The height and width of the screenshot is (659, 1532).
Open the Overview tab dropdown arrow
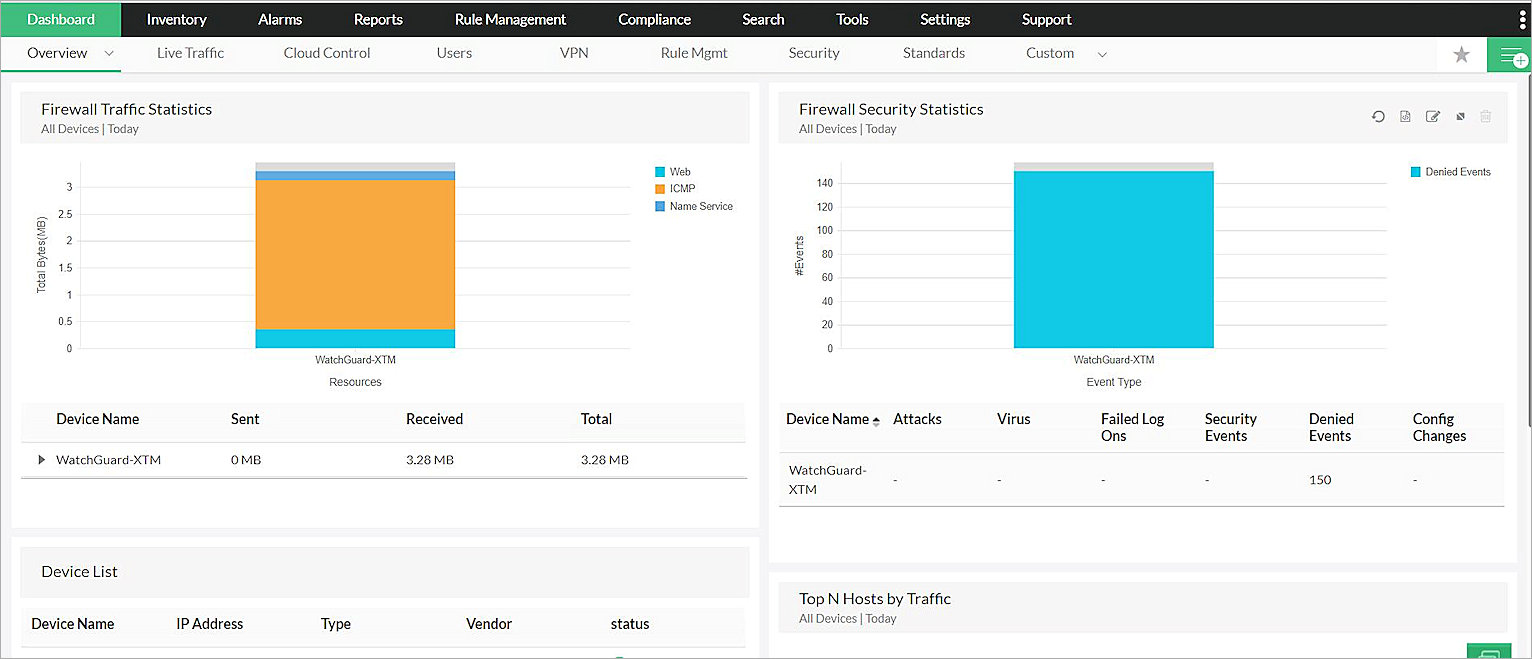pyautogui.click(x=109, y=54)
